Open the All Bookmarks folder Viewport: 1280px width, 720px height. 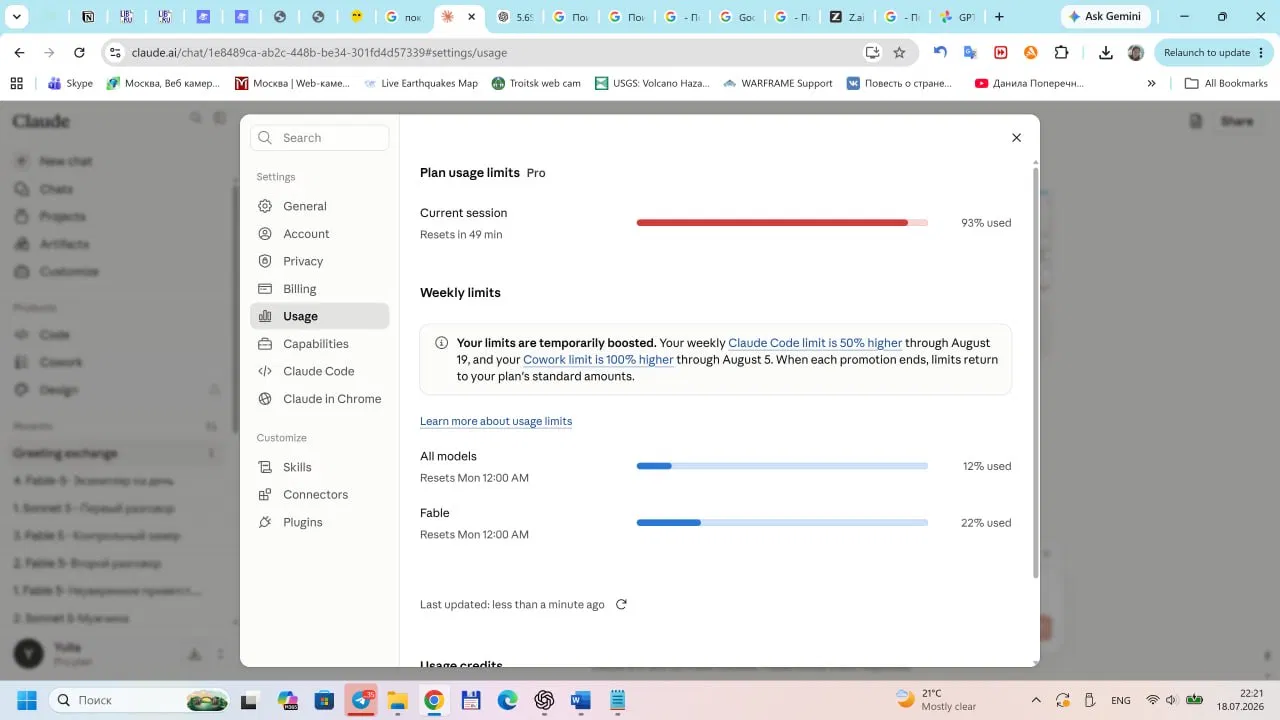tap(1226, 83)
